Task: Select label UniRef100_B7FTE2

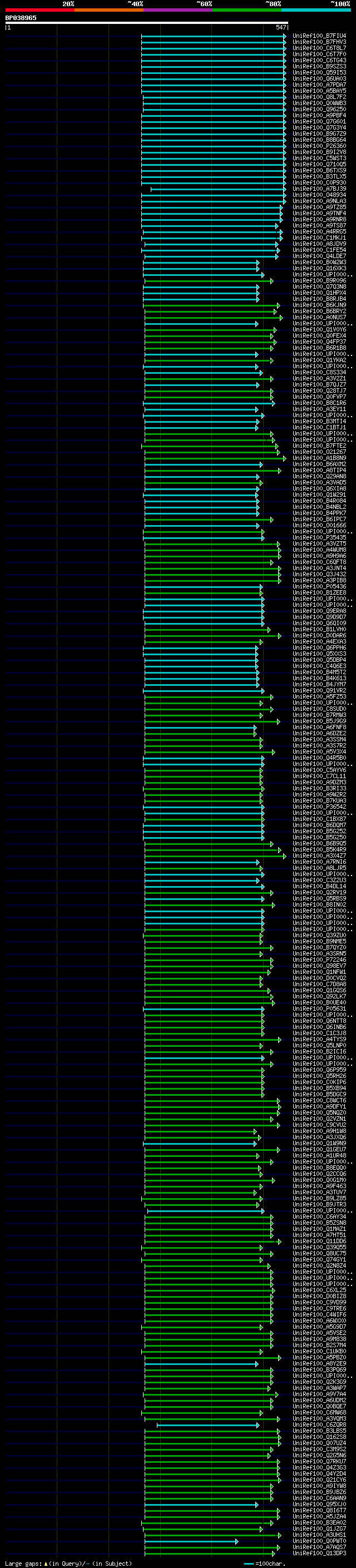Action: (319, 446)
